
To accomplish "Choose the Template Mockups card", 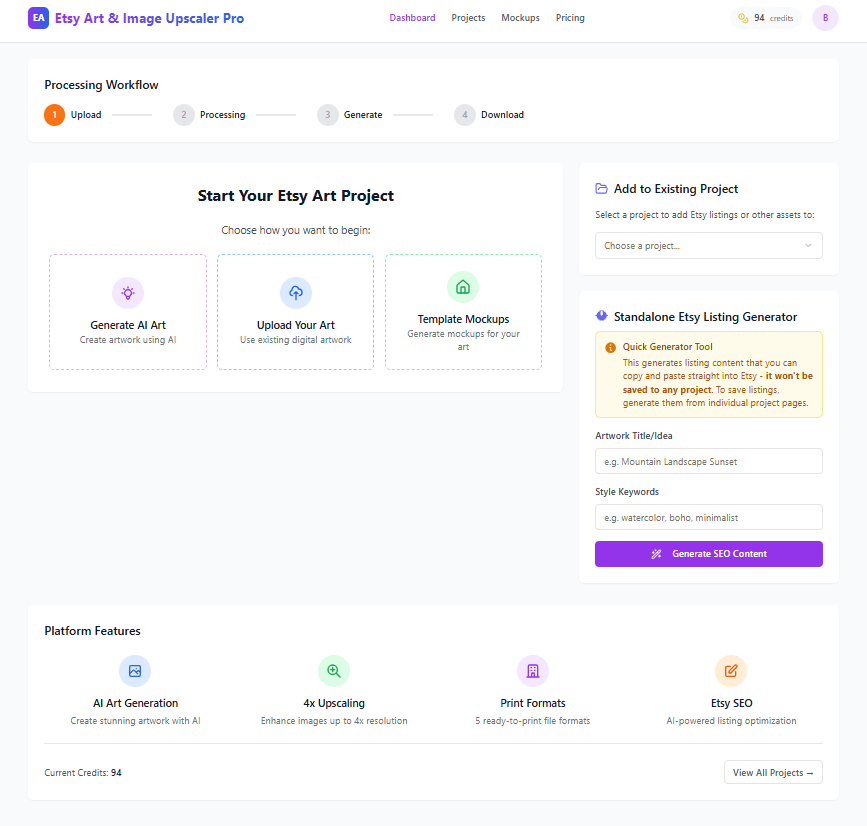I will pos(463,312).
